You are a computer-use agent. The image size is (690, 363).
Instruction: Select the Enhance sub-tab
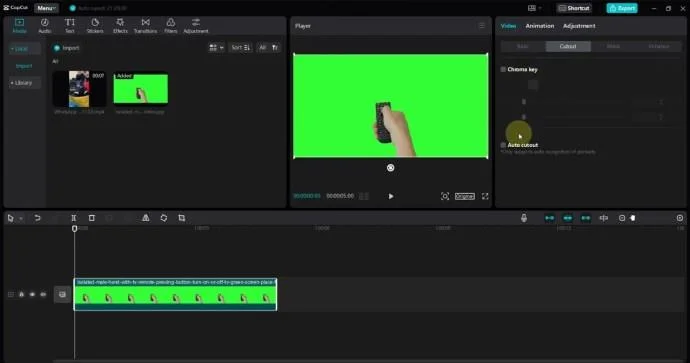(658, 46)
